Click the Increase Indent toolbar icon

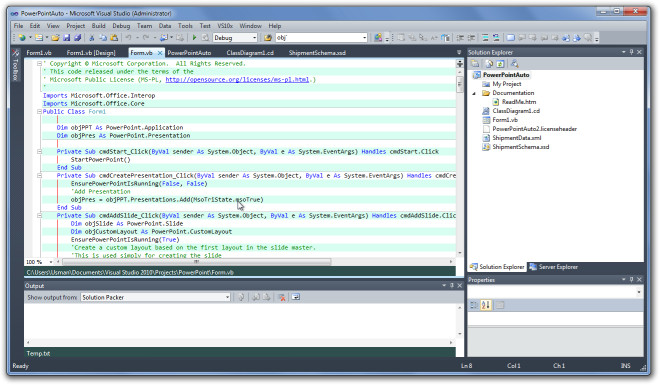471,38
